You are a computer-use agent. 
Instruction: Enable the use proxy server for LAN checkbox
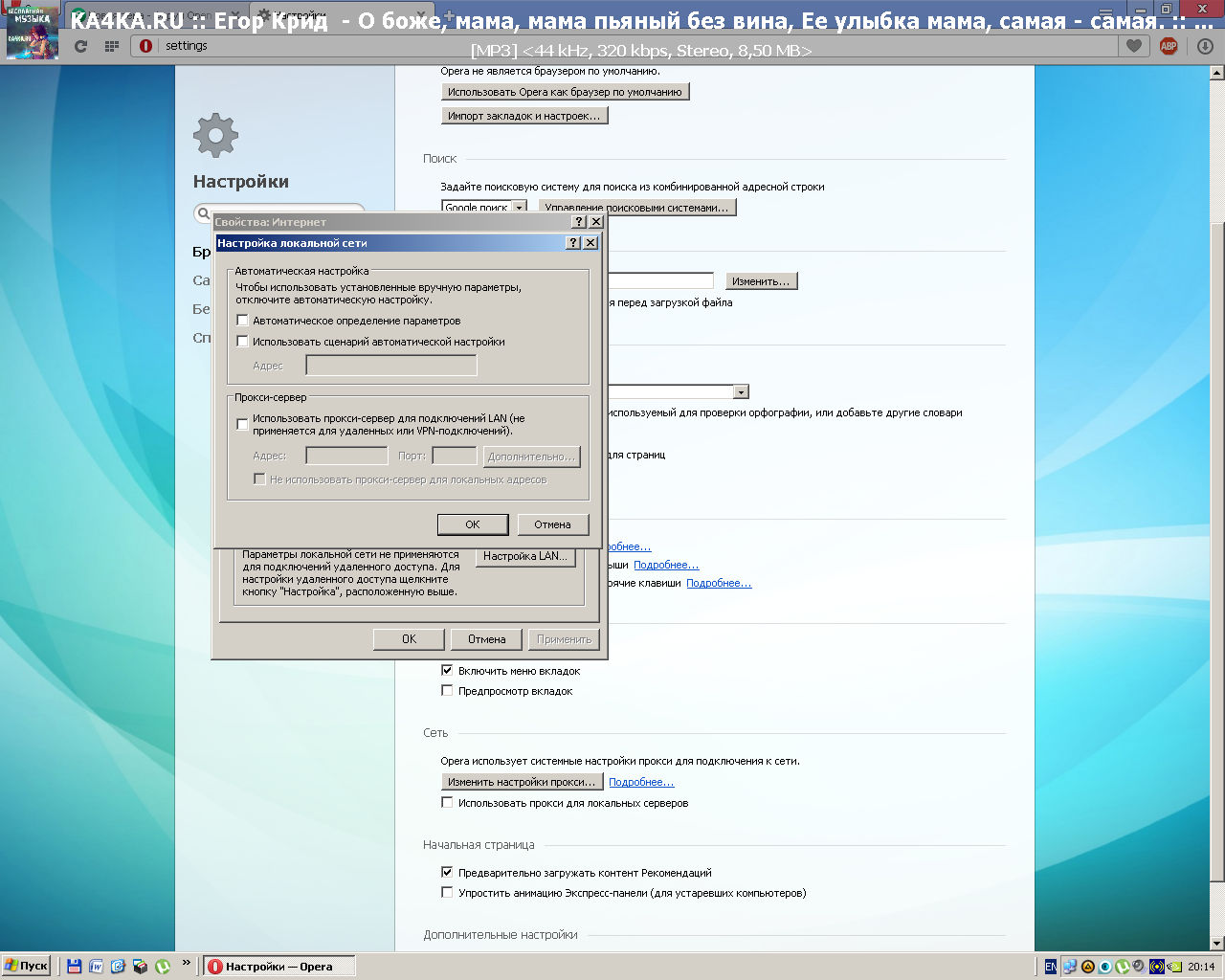(243, 424)
